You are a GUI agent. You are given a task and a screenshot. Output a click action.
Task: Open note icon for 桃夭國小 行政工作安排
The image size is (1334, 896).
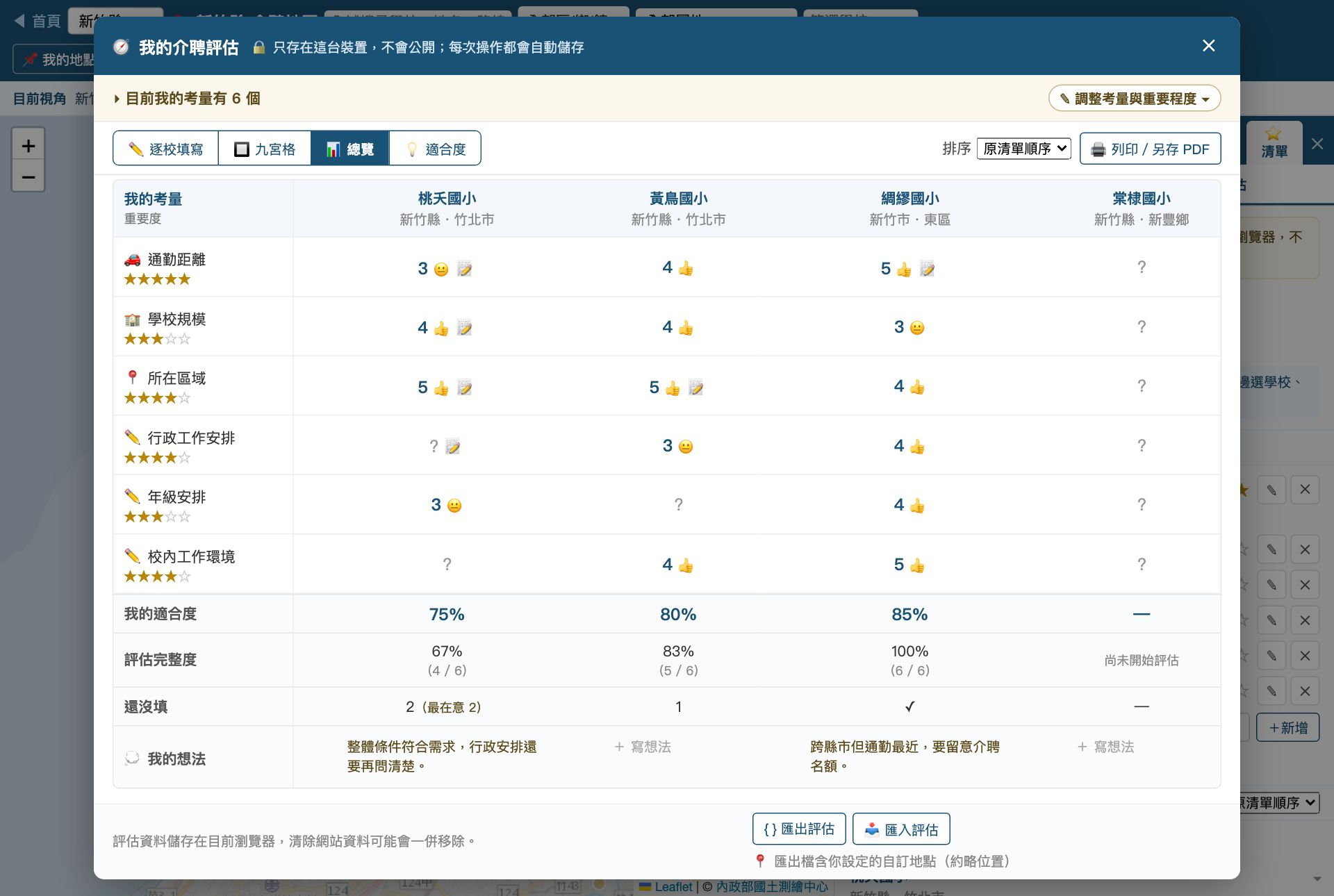tap(452, 447)
